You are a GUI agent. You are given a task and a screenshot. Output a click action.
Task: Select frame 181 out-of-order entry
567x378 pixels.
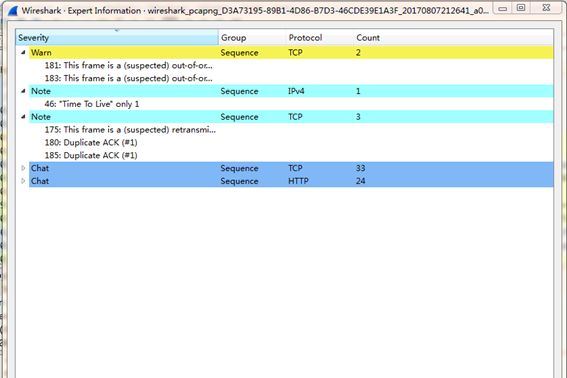pos(128,65)
